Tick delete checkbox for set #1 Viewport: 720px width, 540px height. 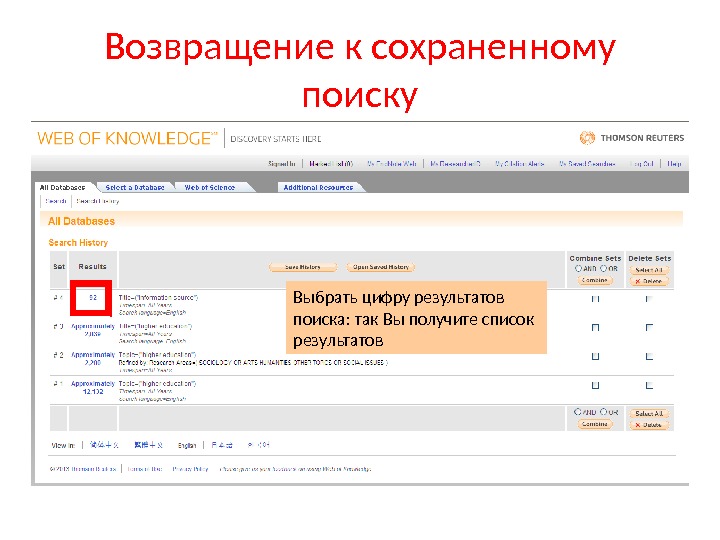649,385
